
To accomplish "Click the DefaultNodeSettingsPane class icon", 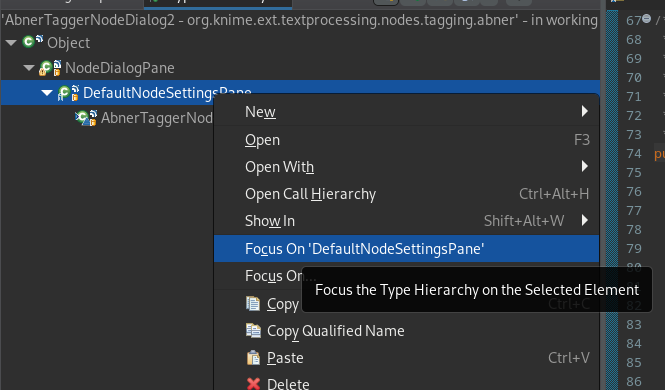I will (68, 93).
